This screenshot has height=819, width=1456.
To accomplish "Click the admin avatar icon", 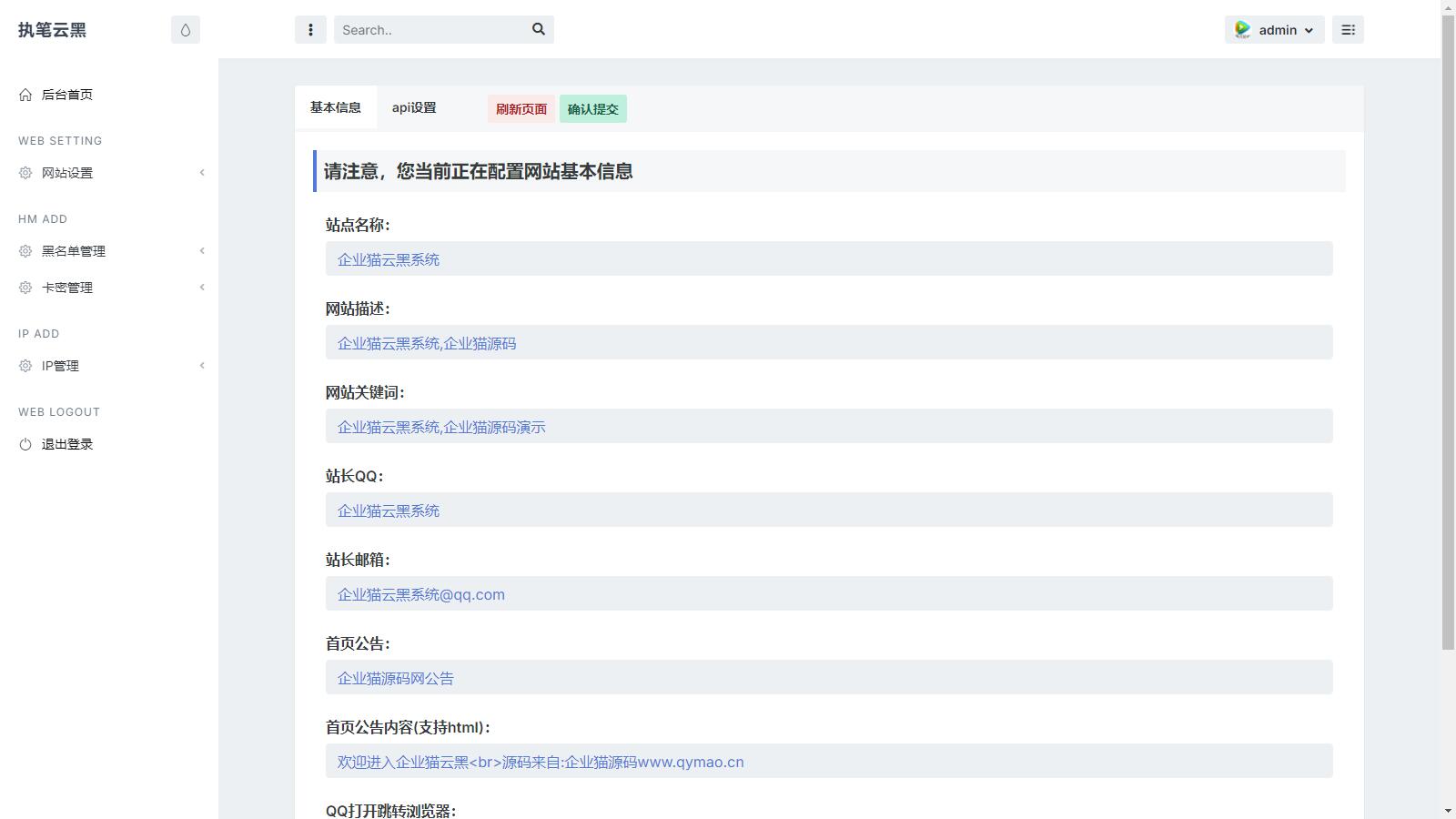I will [1242, 30].
